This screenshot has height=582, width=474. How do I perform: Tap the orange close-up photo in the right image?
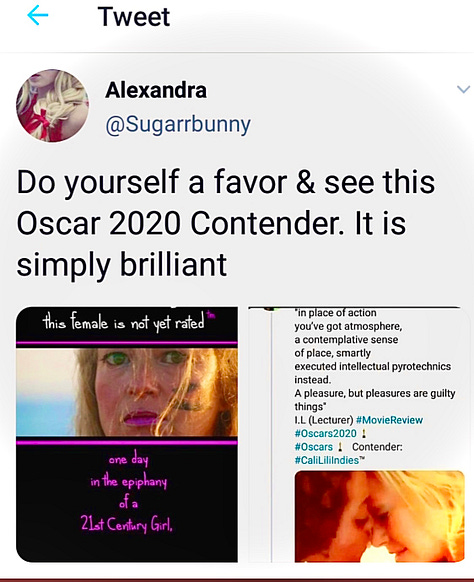(379, 516)
